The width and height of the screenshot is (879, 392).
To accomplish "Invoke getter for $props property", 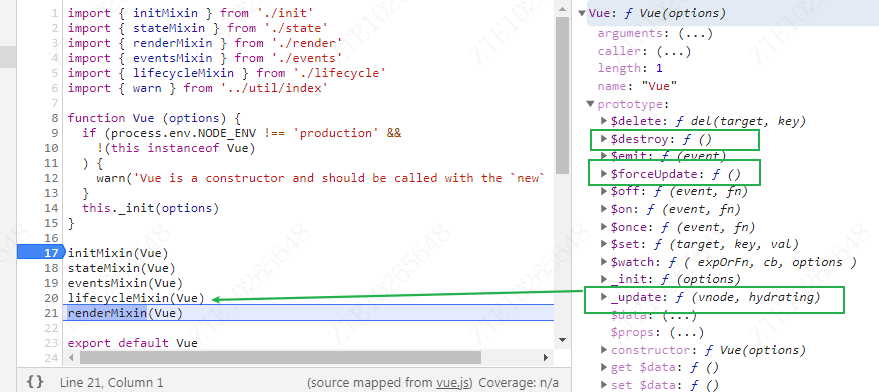I will click(x=687, y=333).
